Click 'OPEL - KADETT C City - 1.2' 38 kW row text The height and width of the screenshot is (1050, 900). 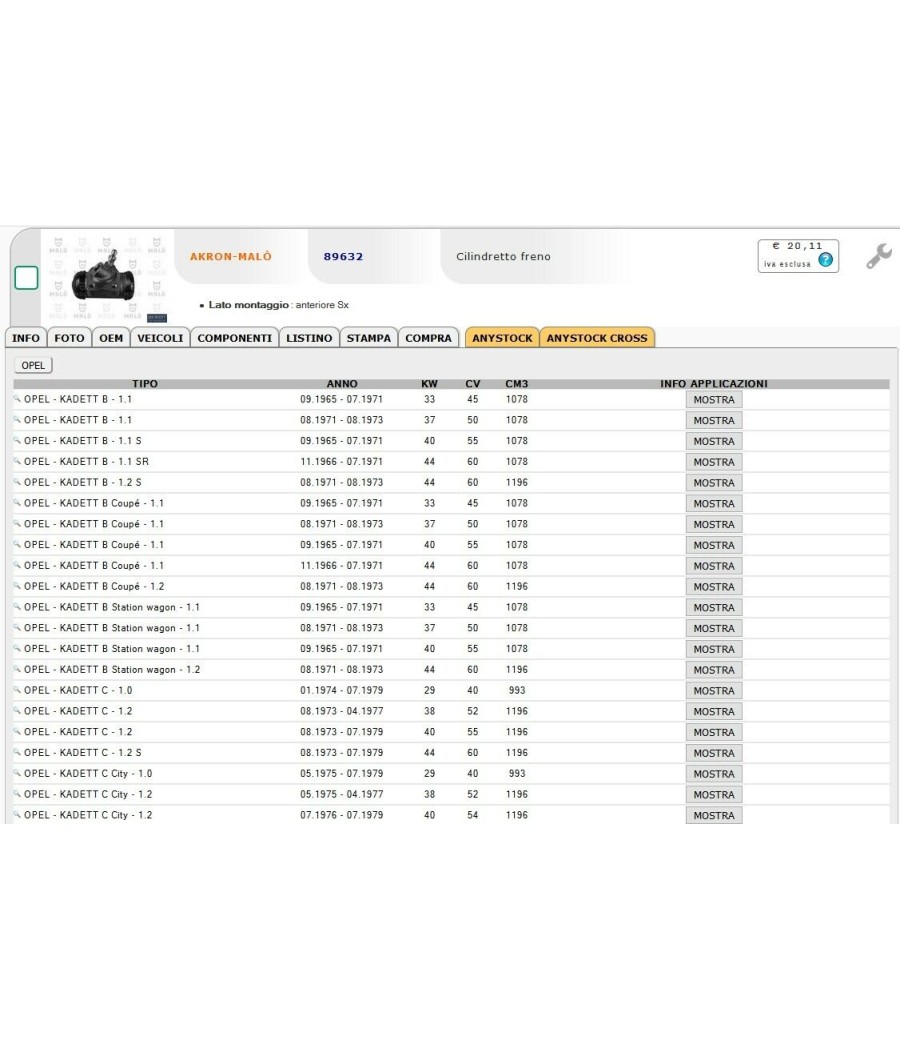[88, 794]
